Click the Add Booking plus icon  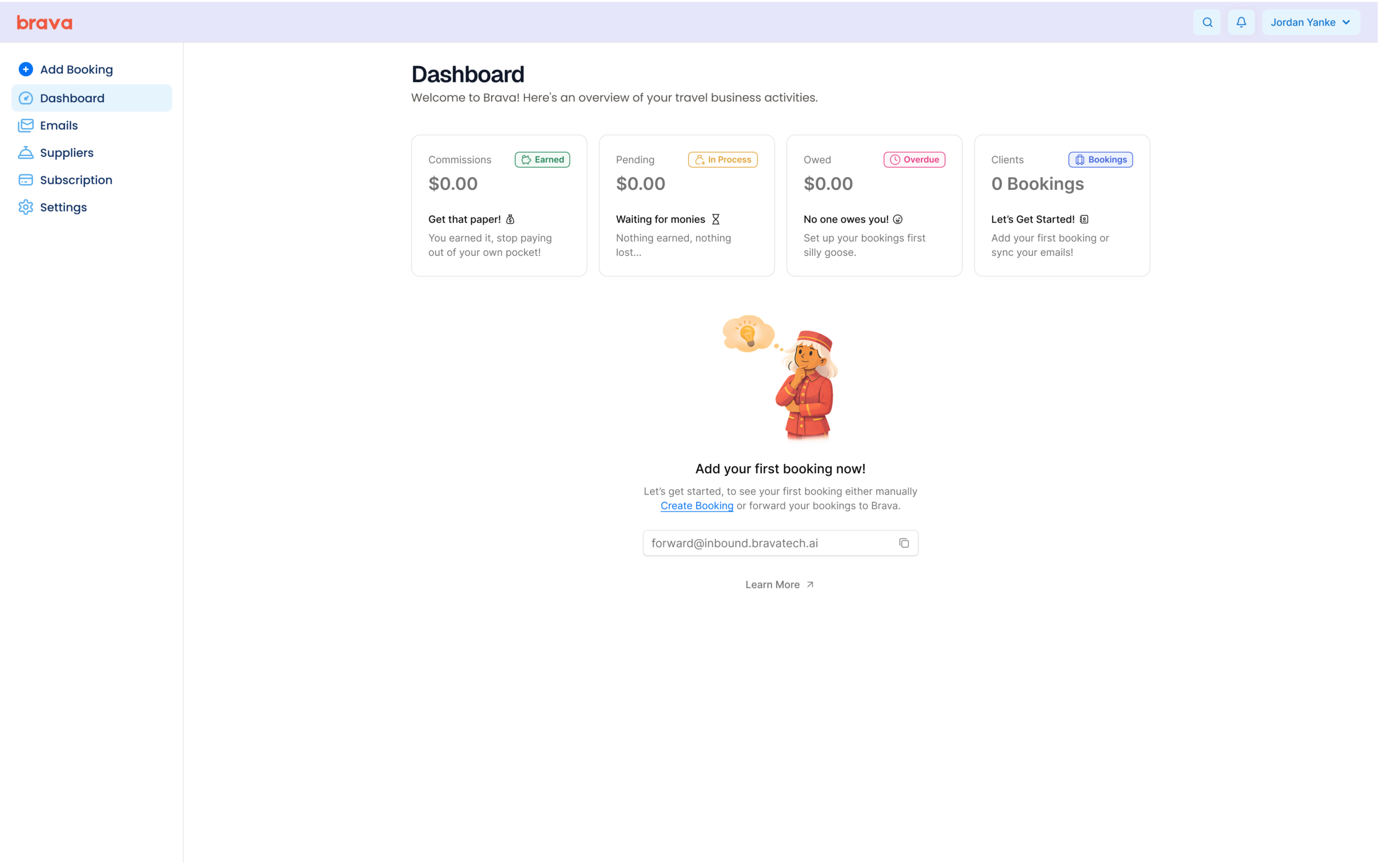[x=25, y=69]
